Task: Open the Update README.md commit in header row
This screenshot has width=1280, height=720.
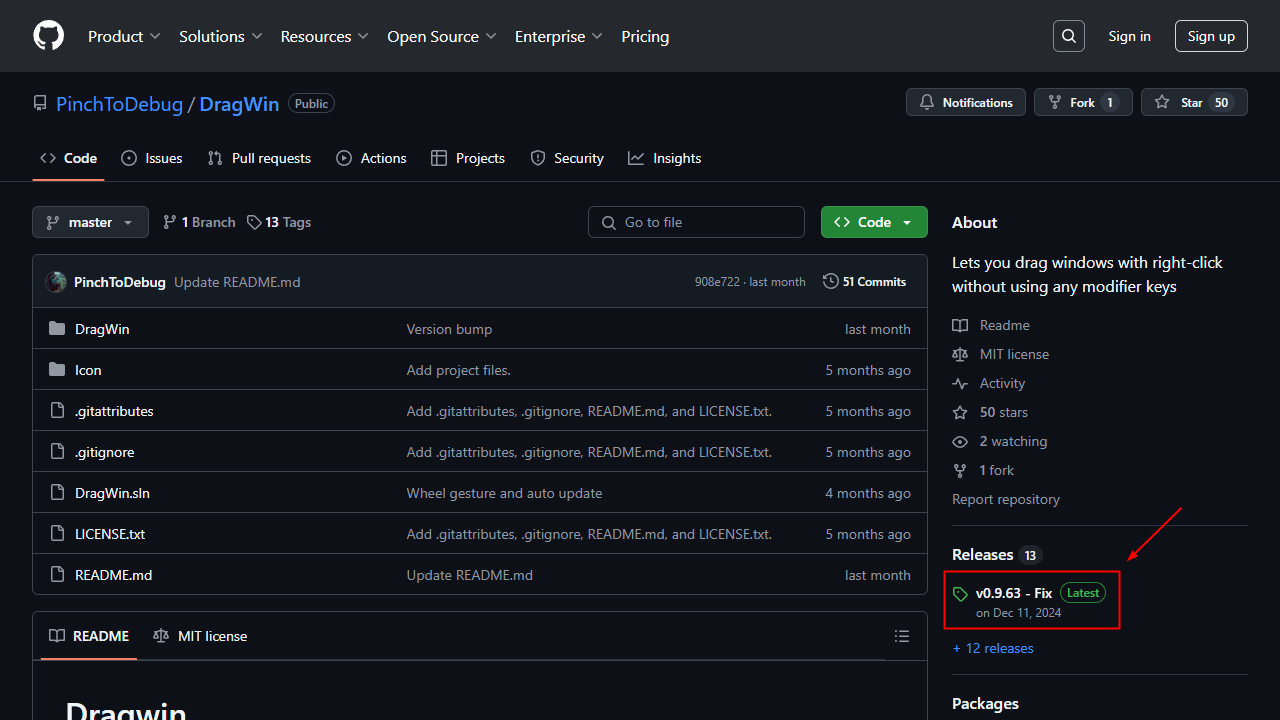Action: 237,282
